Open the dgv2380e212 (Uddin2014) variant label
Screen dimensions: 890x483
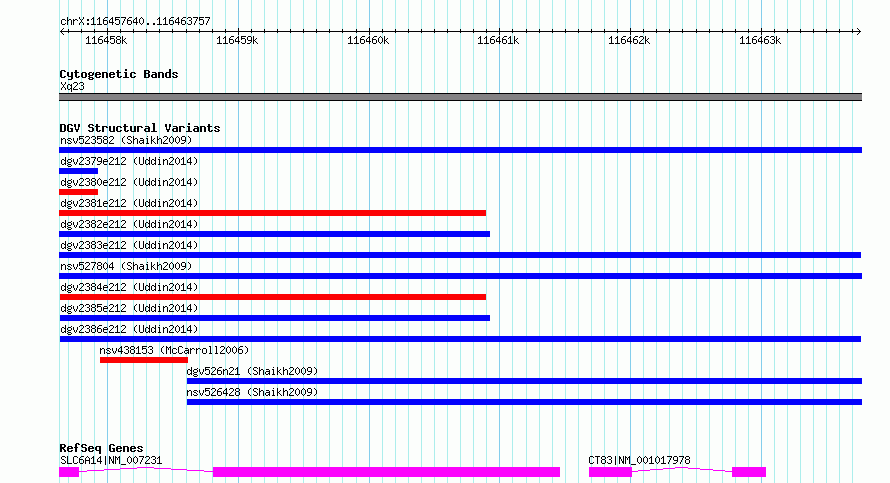click(129, 182)
